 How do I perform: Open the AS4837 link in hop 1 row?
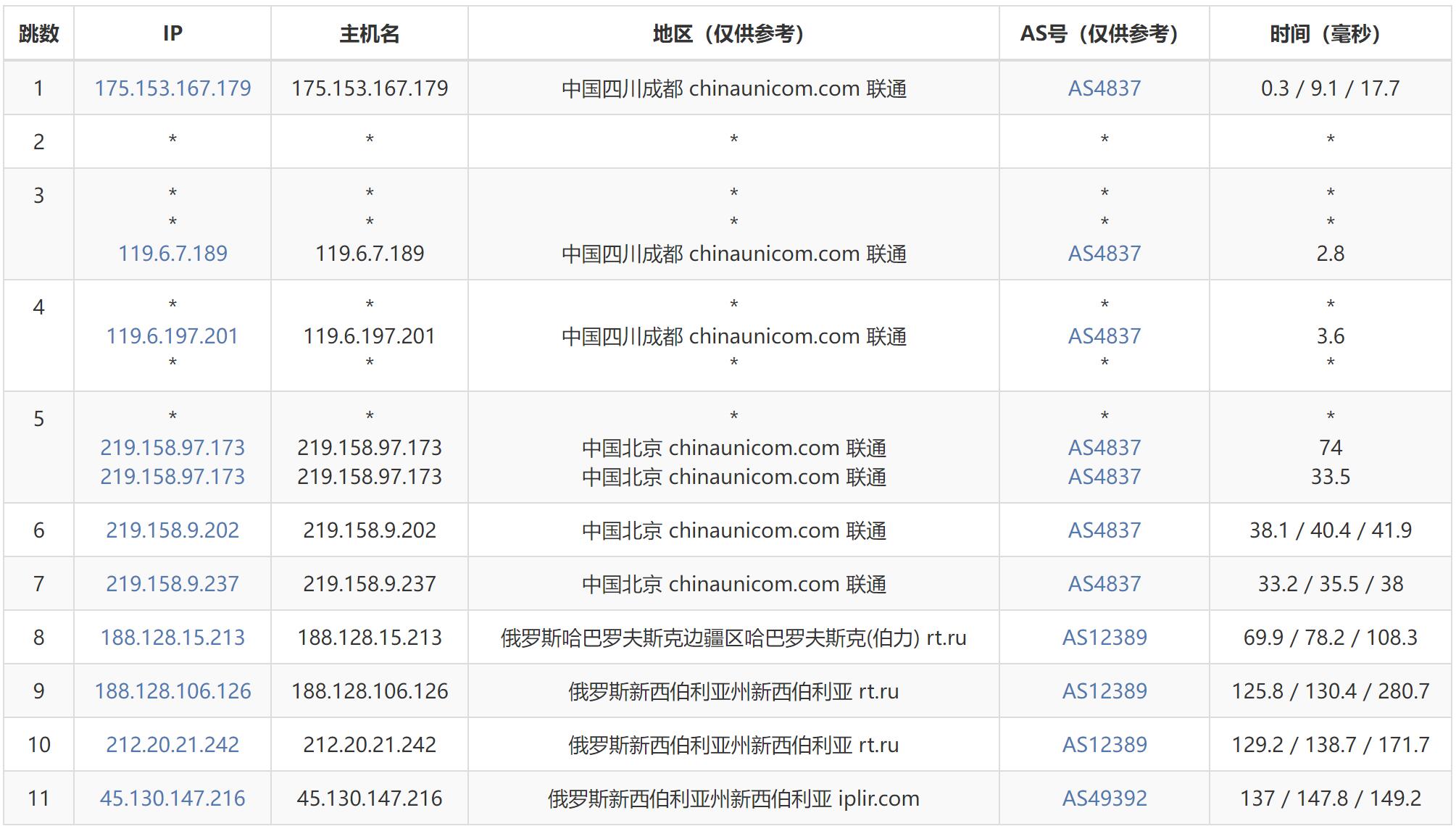1105,88
